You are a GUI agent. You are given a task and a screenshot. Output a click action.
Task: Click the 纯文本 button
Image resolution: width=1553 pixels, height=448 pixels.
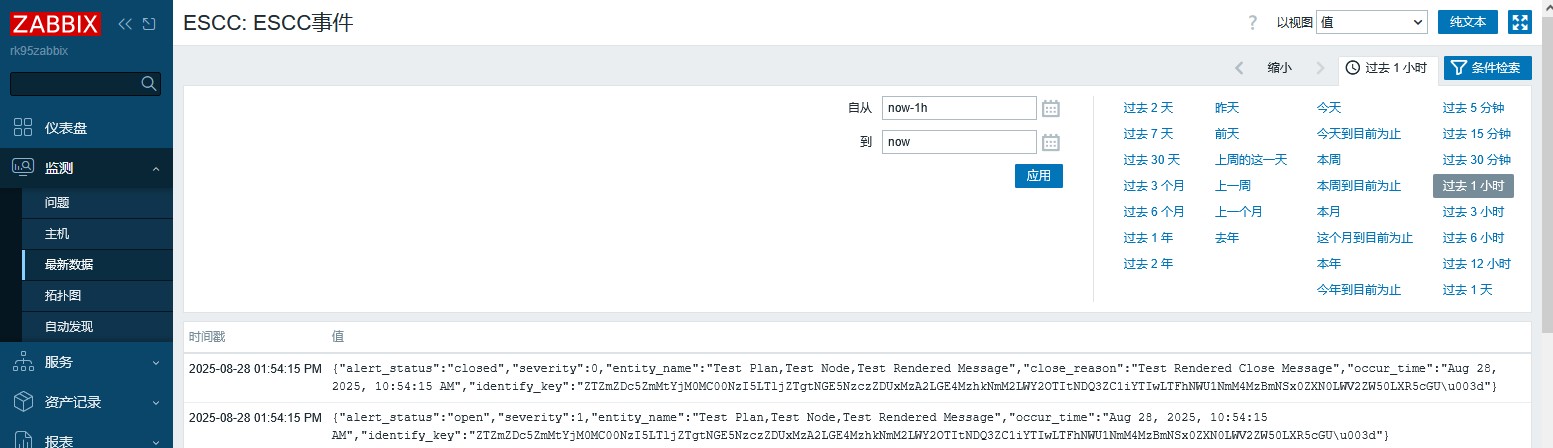click(1474, 22)
